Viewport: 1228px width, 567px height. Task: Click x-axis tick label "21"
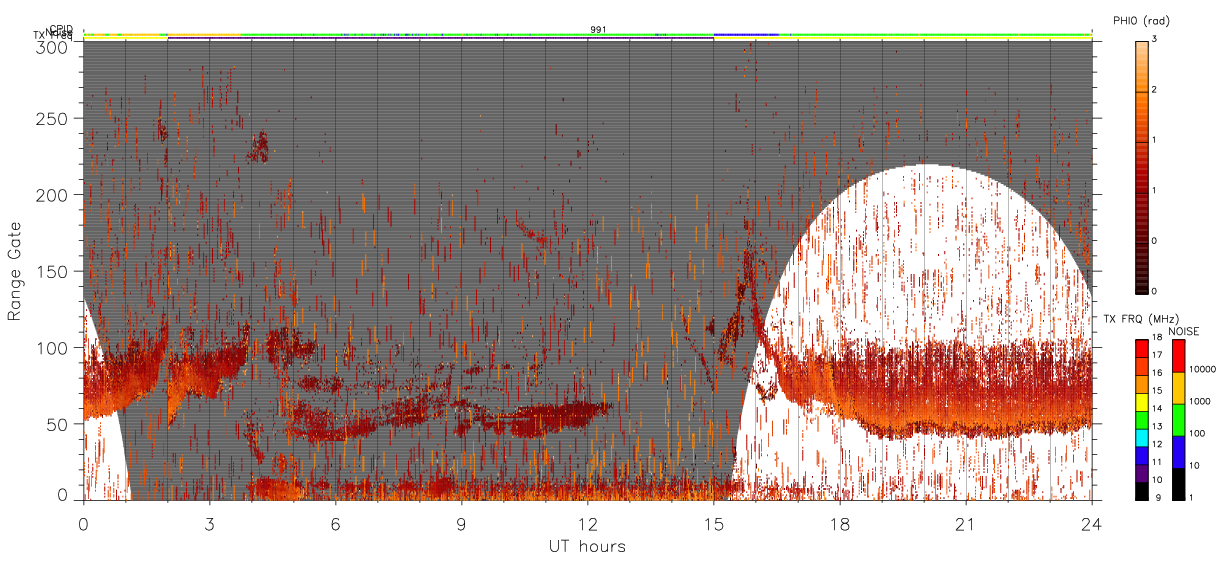pyautogui.click(x=965, y=524)
